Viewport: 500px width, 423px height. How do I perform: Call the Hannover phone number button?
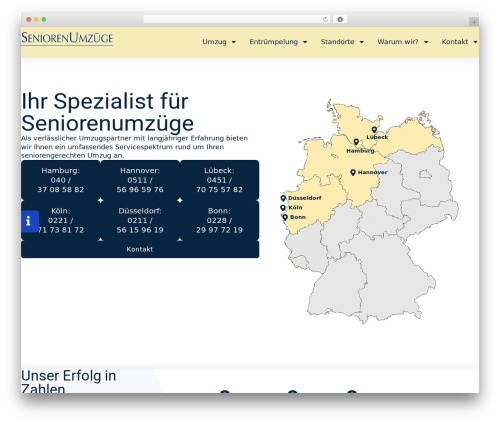pyautogui.click(x=140, y=180)
